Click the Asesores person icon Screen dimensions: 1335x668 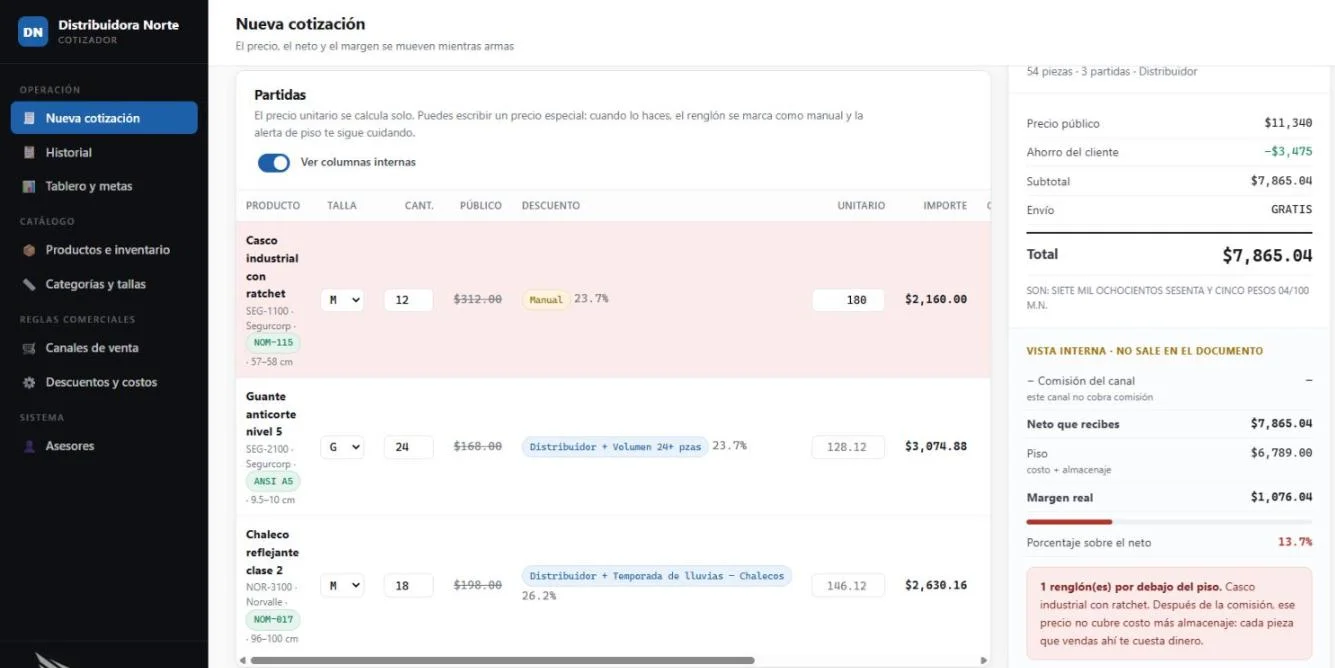tap(29, 446)
